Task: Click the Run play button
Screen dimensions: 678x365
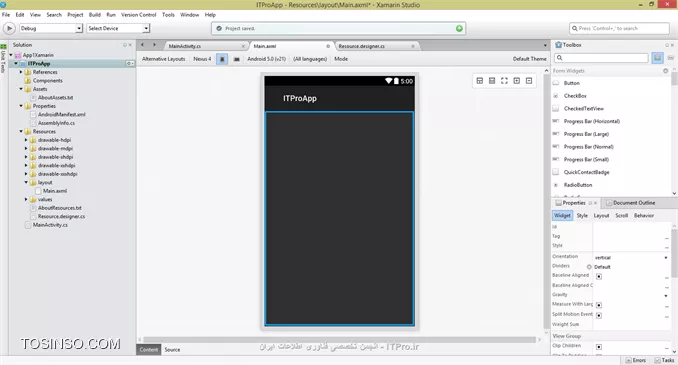Action: [x=9, y=28]
